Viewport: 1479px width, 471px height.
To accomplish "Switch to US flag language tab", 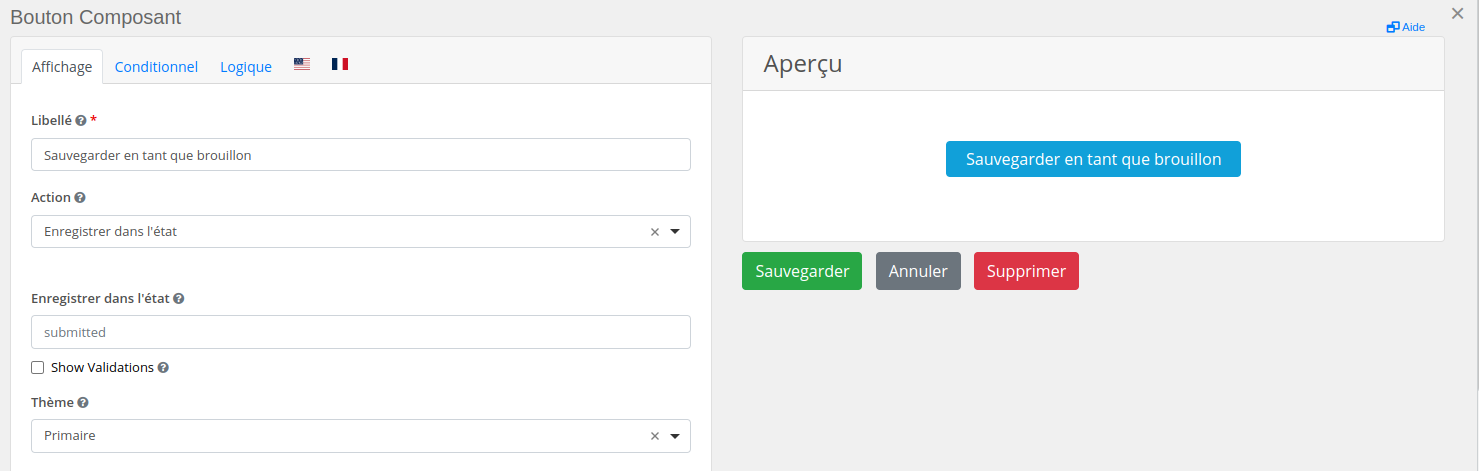I will [302, 64].
